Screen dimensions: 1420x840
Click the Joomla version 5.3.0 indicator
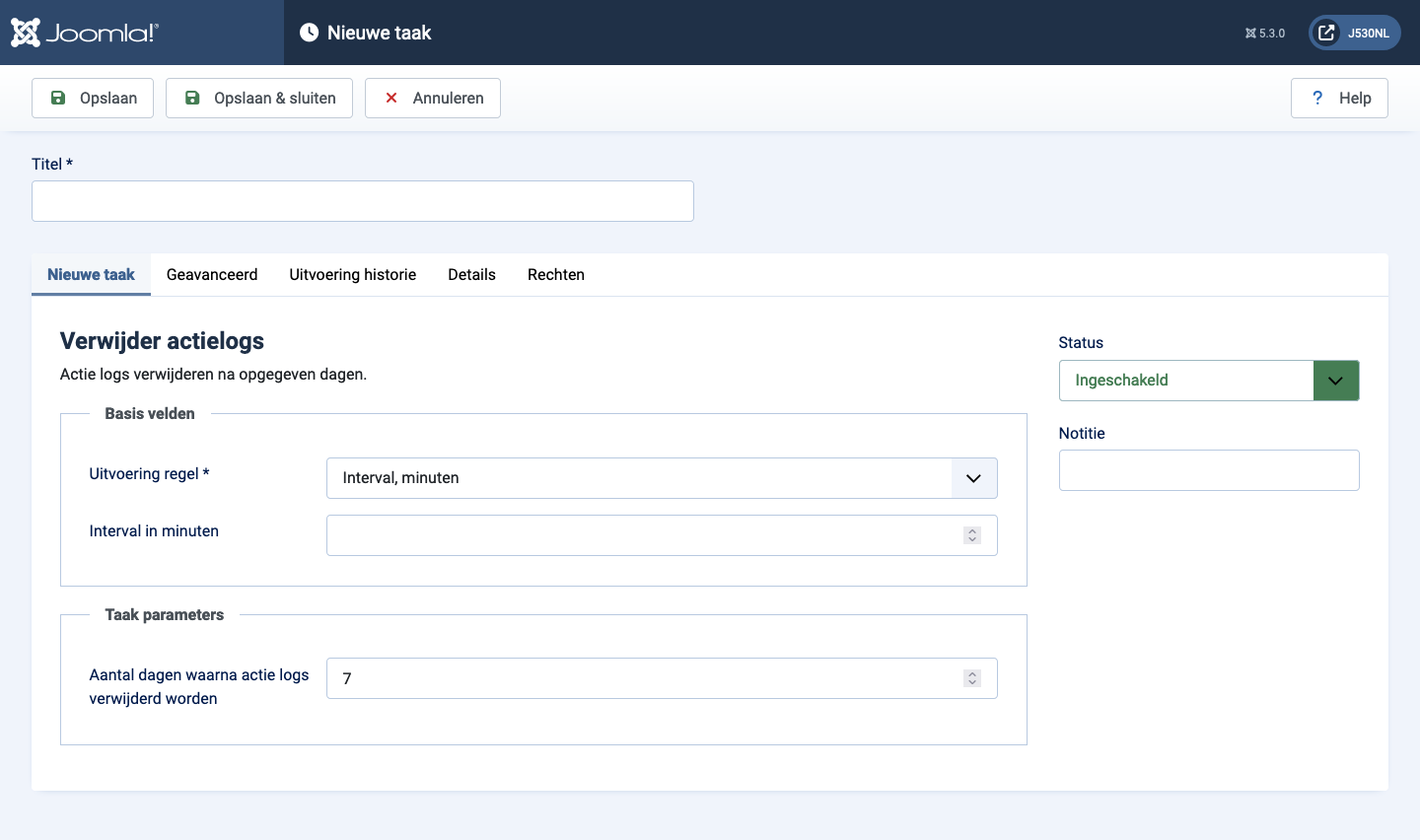point(1265,34)
